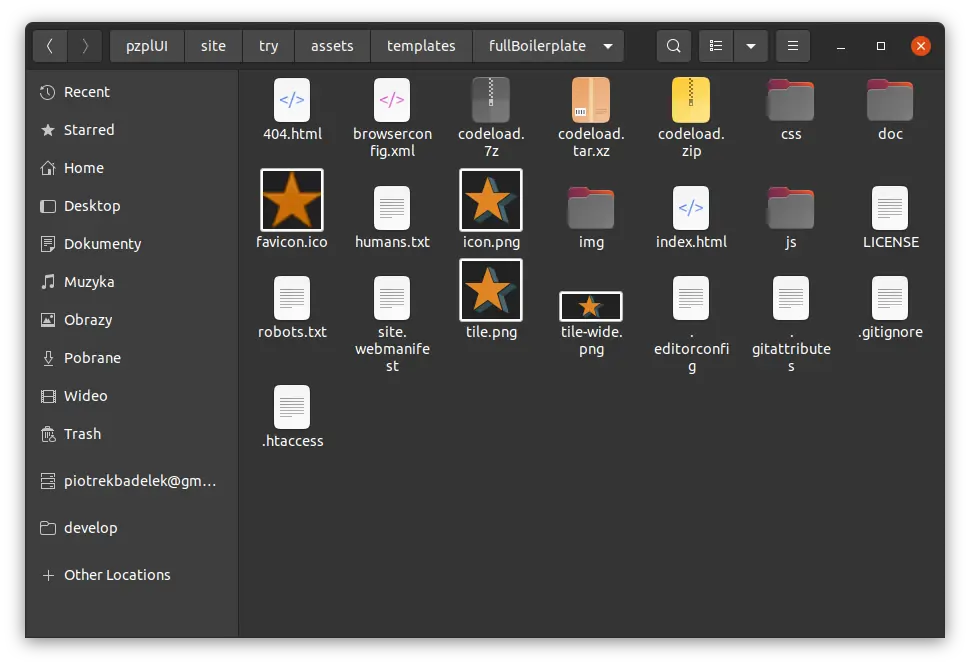Jump to pzplUI in path bar
Screen dimensions: 970x666
point(147,46)
